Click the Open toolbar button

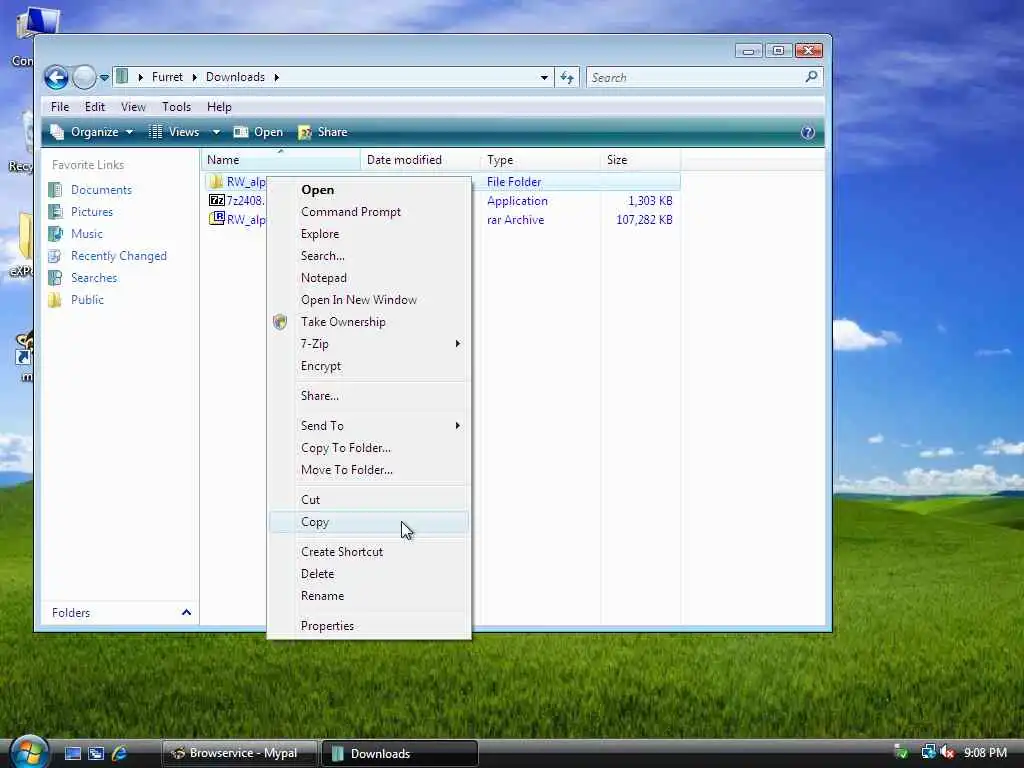point(259,132)
